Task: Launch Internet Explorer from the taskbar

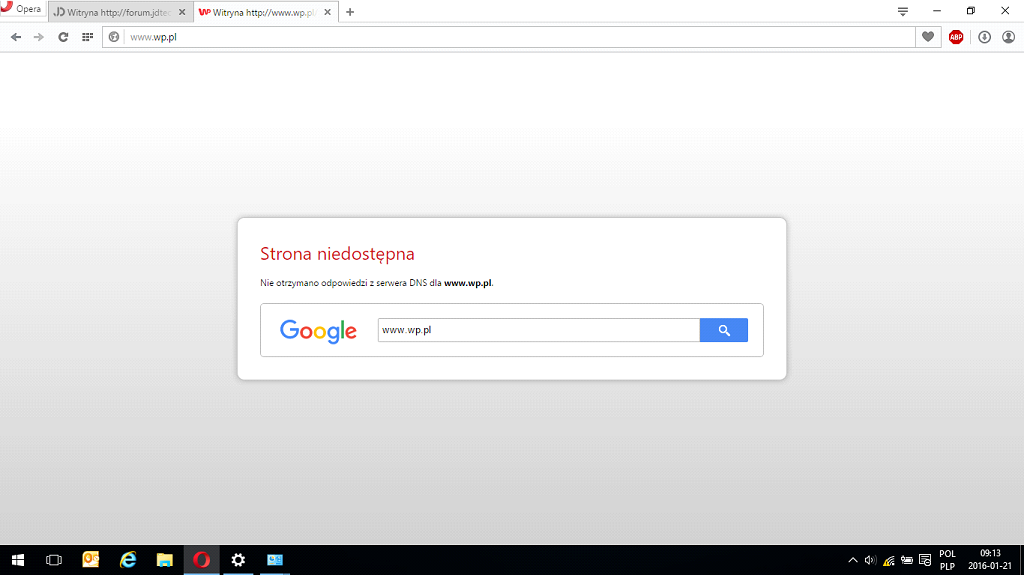Action: point(128,560)
